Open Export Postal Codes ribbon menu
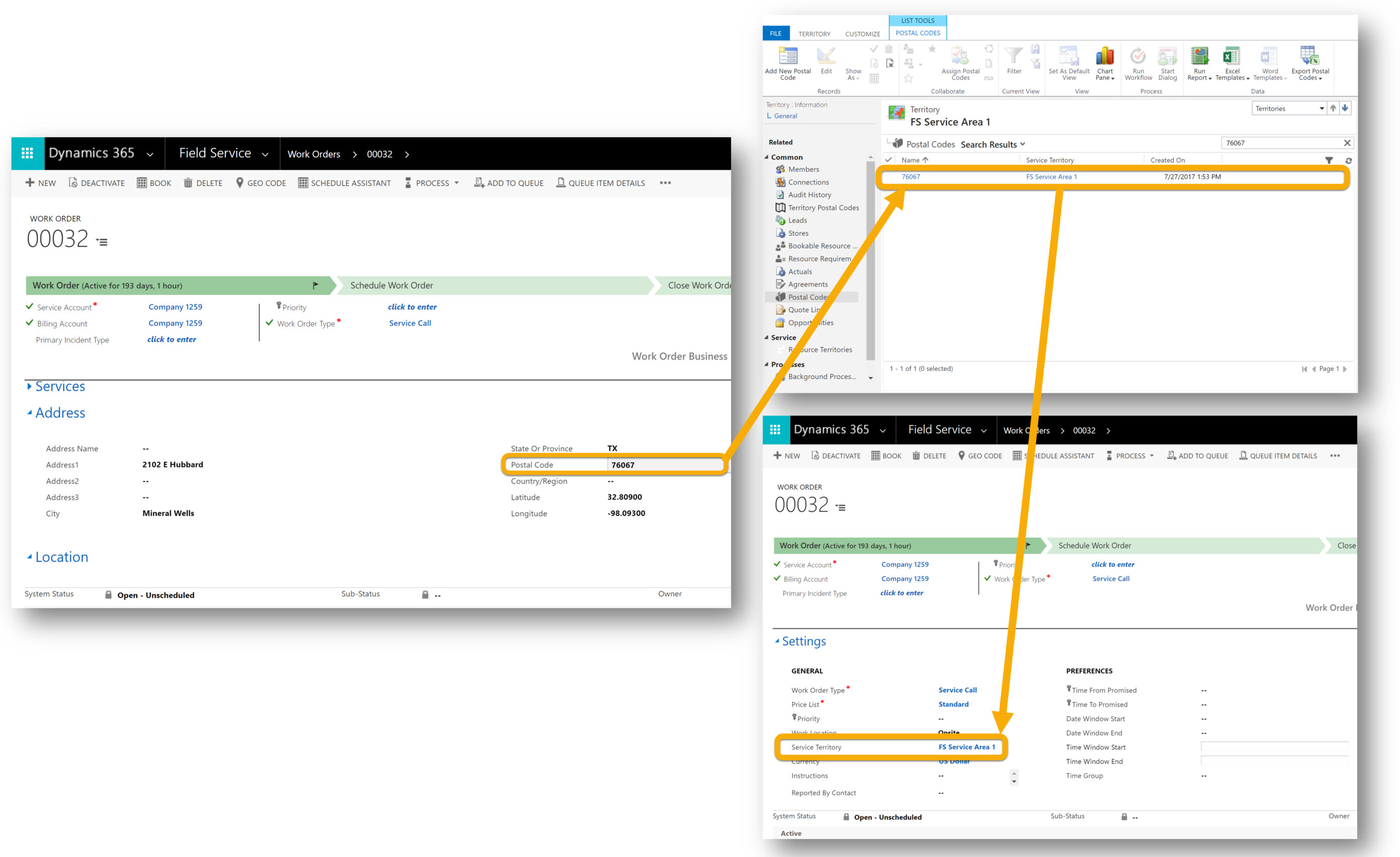This screenshot has height=857, width=1400. click(x=1310, y=63)
